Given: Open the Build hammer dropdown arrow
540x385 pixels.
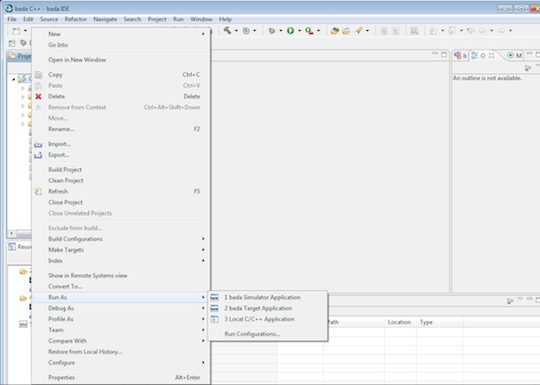Looking at the screenshot, I should coord(236,31).
